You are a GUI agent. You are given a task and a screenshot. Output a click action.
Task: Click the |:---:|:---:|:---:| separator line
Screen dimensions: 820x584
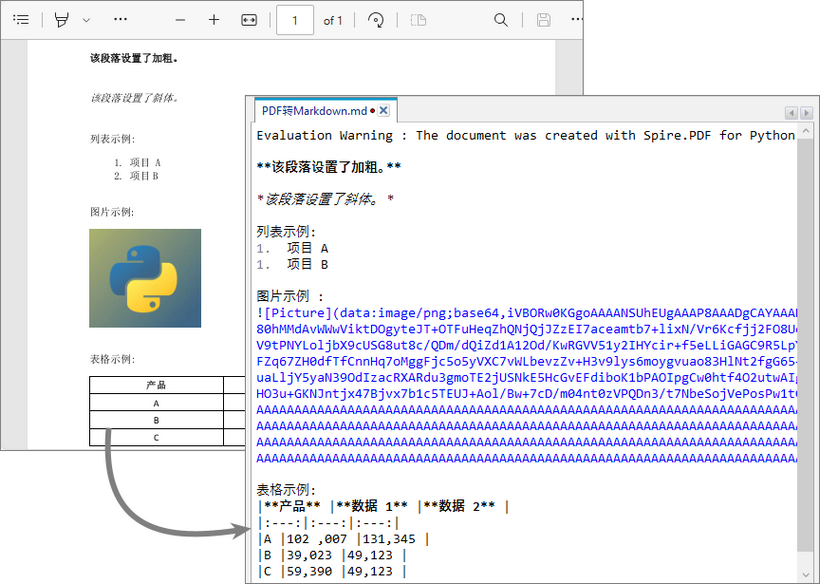point(328,523)
